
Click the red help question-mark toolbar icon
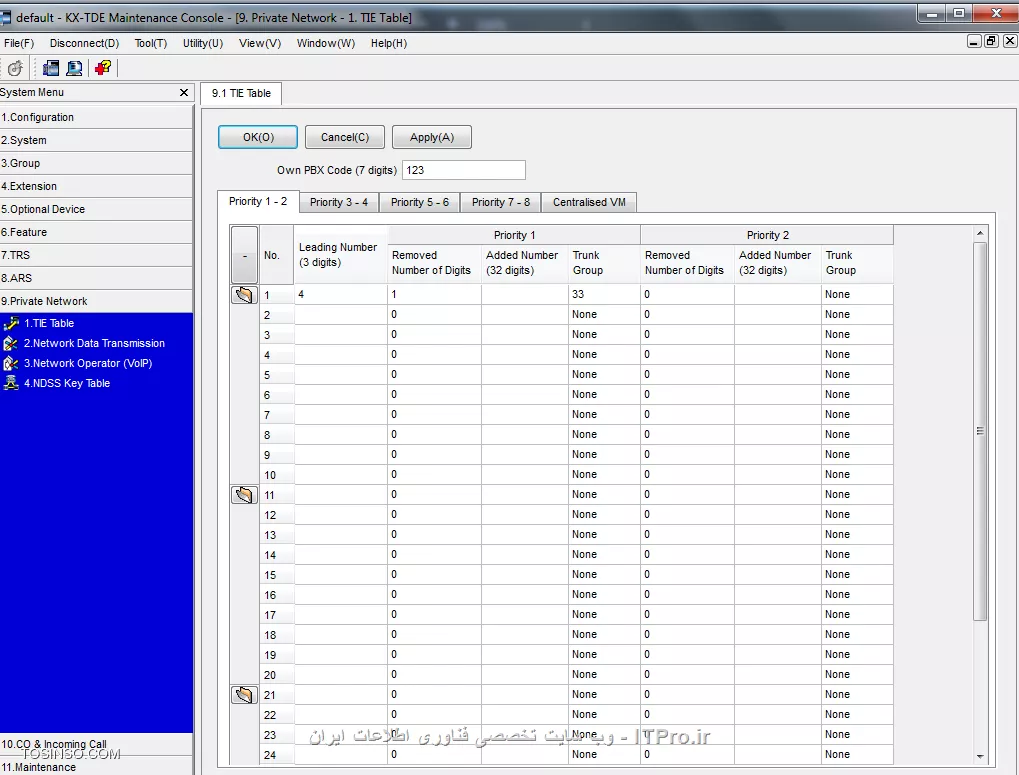point(103,68)
